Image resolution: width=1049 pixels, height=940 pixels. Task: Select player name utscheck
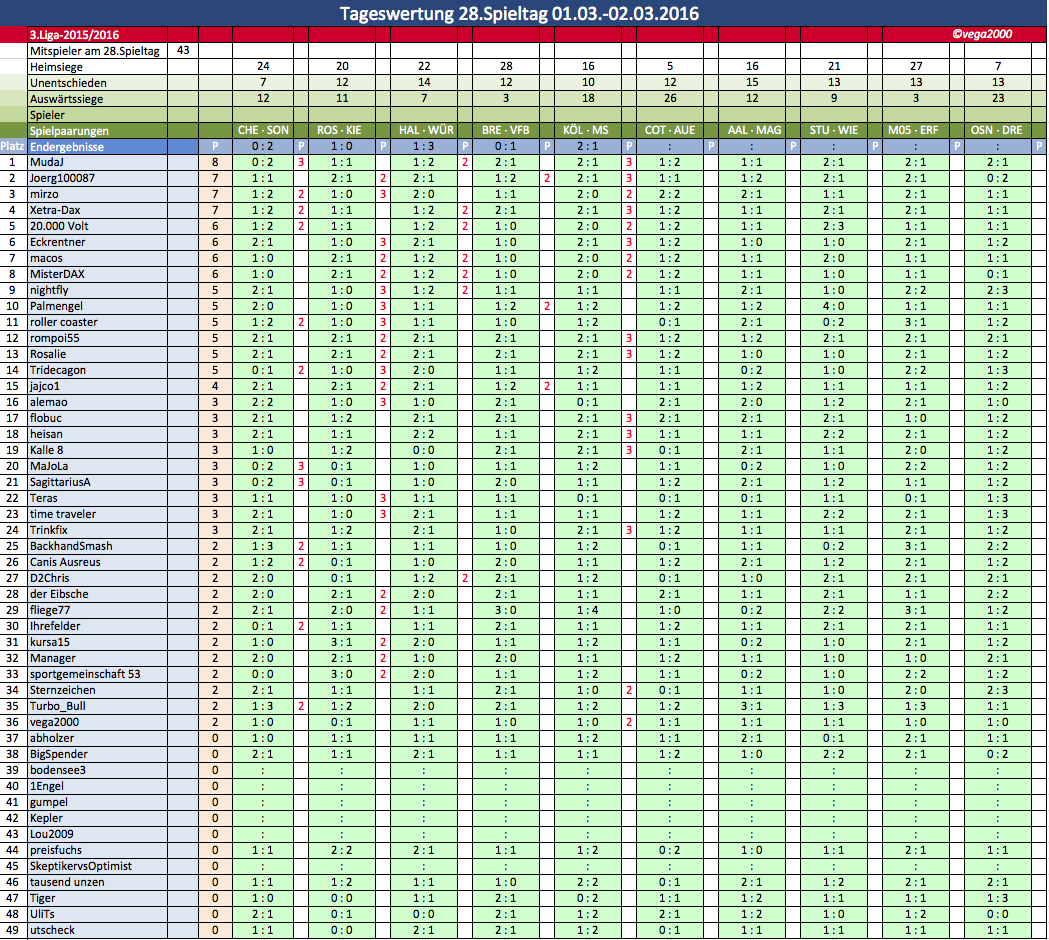(52, 931)
